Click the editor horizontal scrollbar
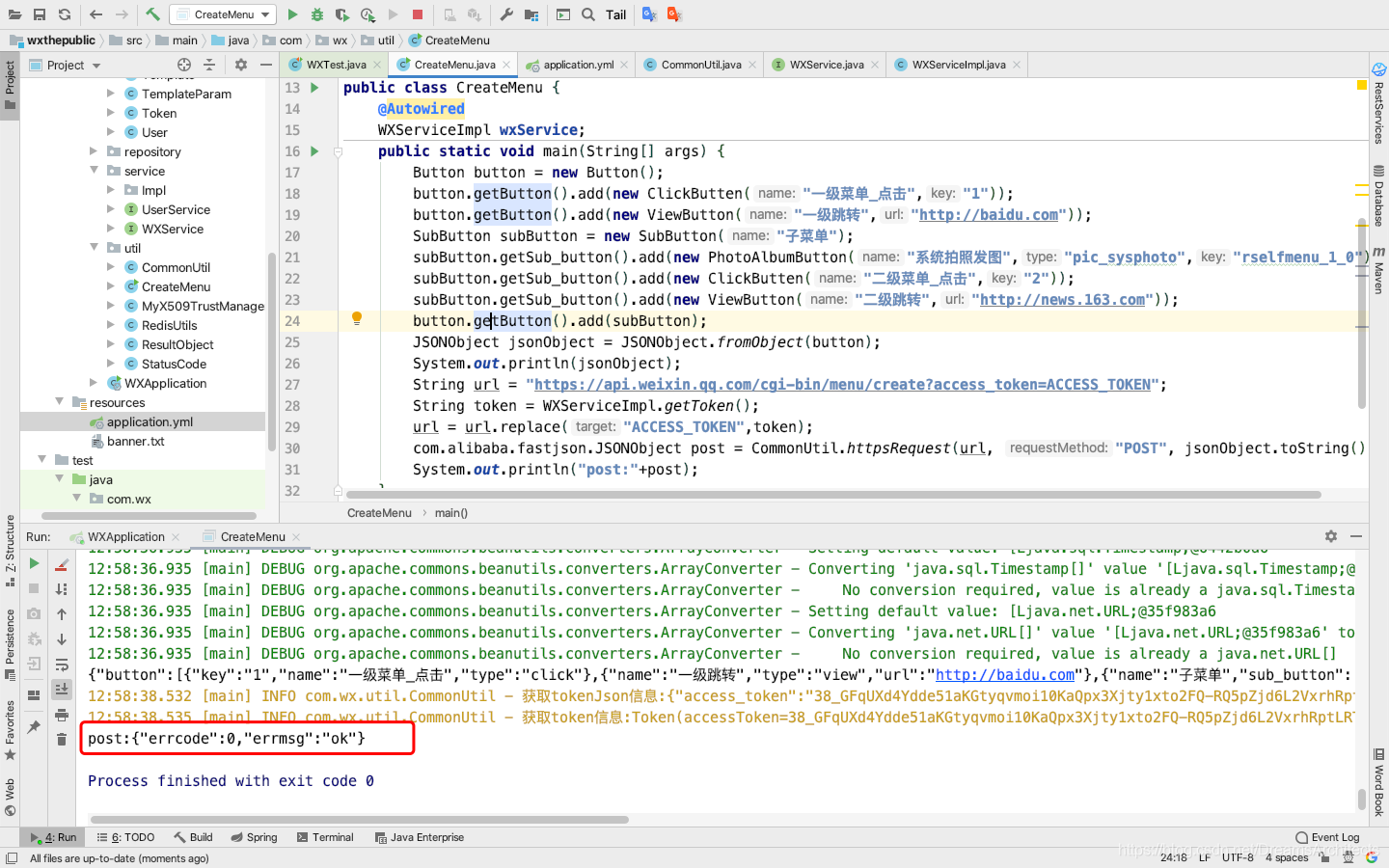Viewport: 1389px width, 868px height. pyautogui.click(x=833, y=495)
